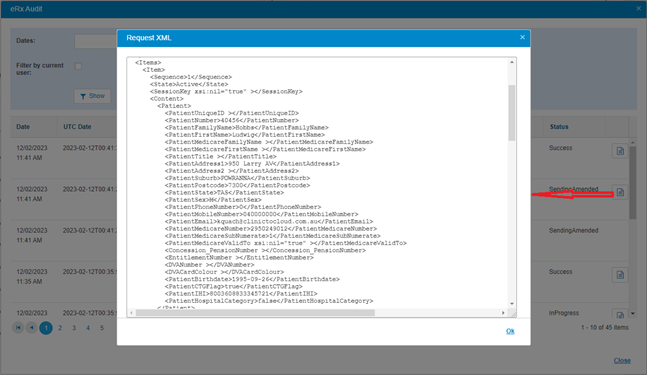This screenshot has height=375, width=647.
Task: Click State Active XML line
Action: point(189,84)
